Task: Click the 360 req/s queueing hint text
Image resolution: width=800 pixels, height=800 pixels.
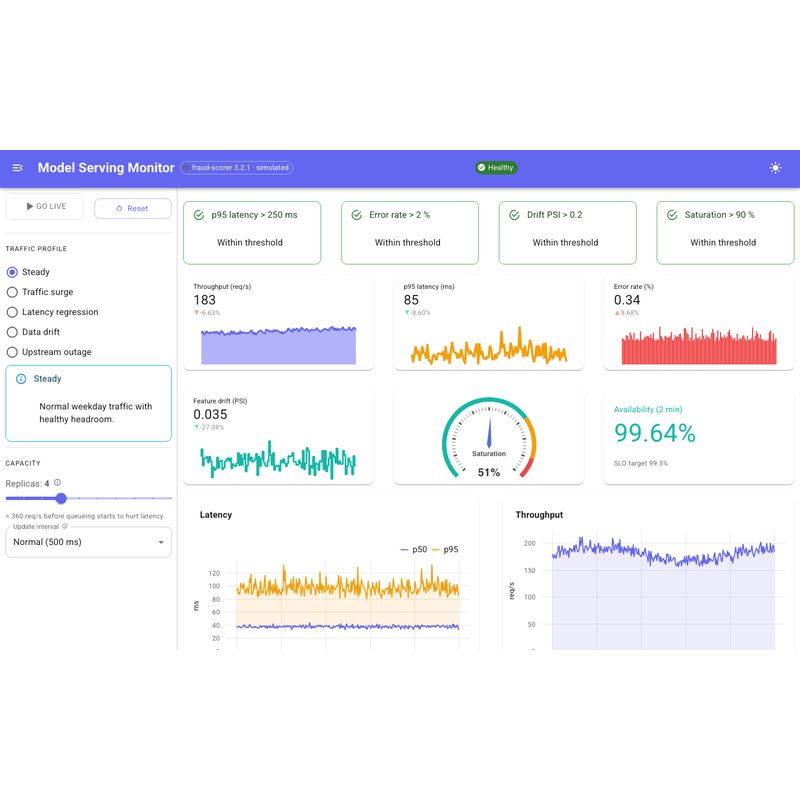Action: tap(85, 516)
